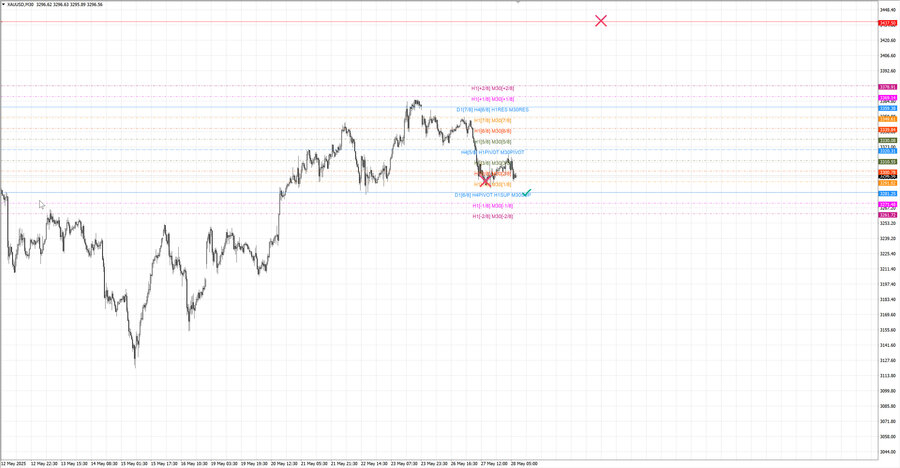Viewport: 900px width, 468px height.
Task: Click the H1[-2/8] M30[-2/8] level label
Action: click(492, 216)
